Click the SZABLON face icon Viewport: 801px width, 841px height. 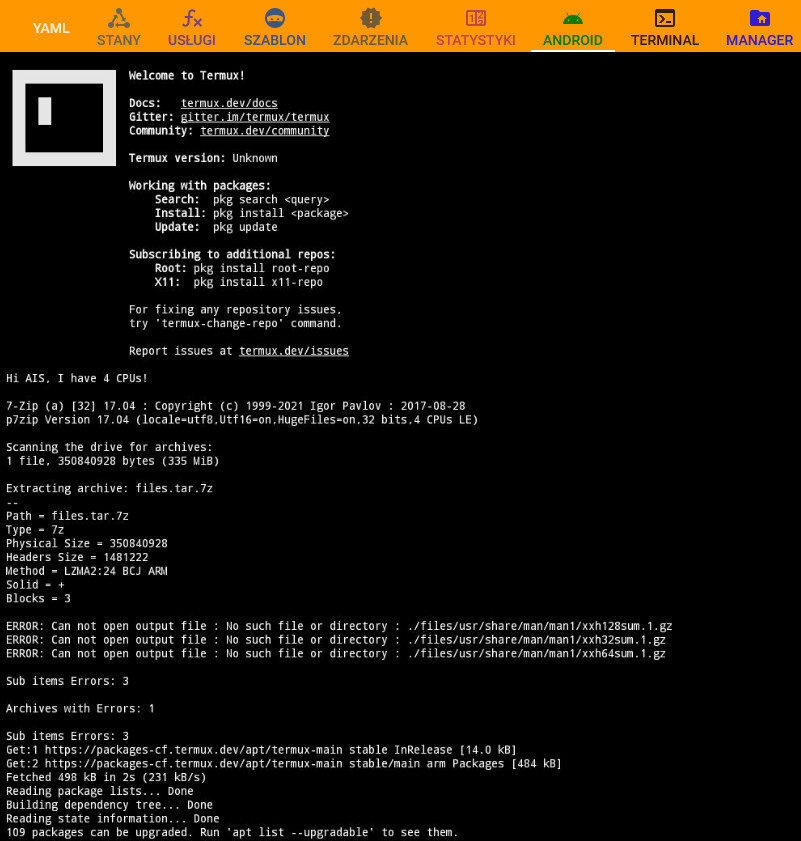(275, 18)
